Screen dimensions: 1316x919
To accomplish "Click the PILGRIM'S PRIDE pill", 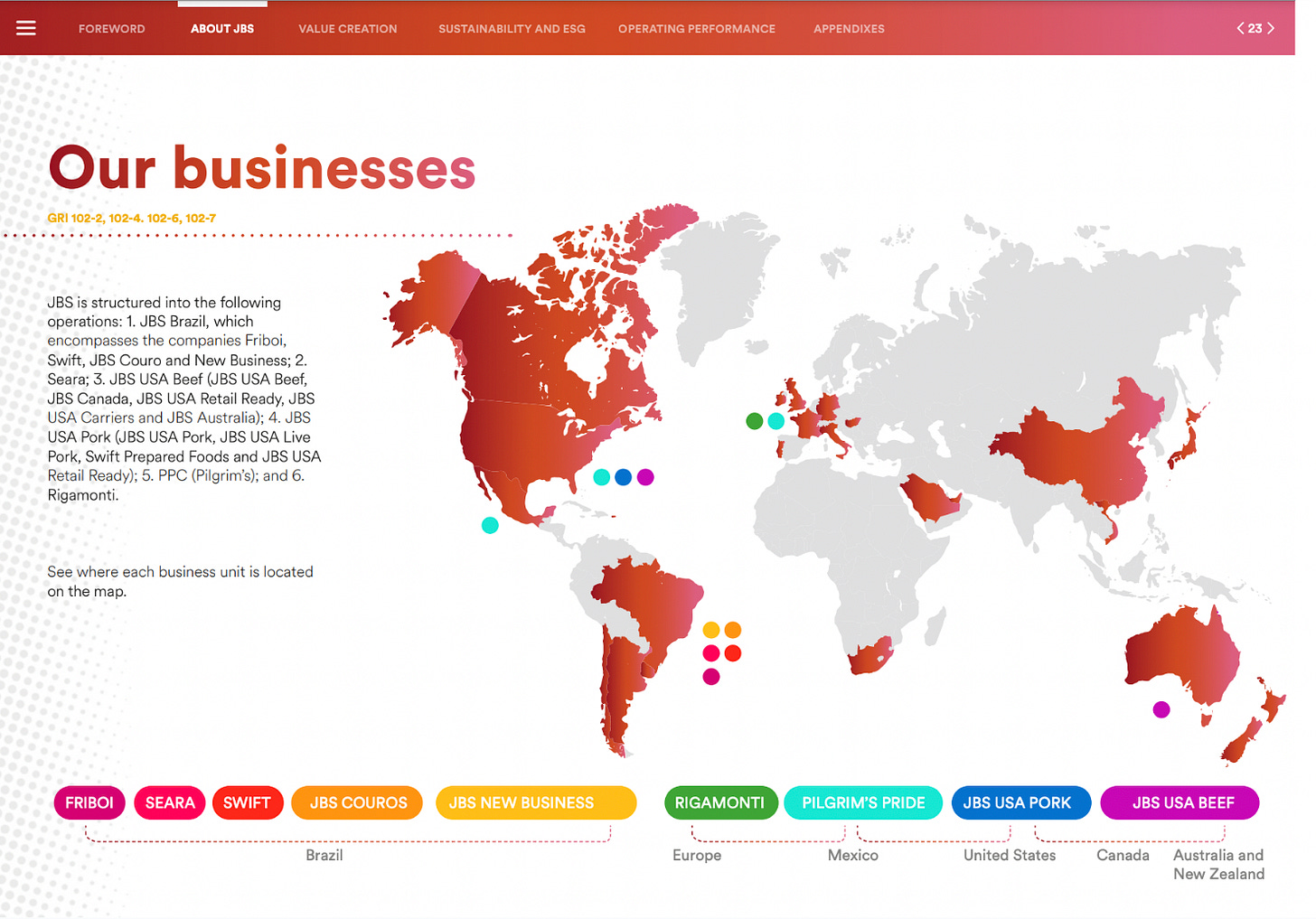I will point(863,802).
